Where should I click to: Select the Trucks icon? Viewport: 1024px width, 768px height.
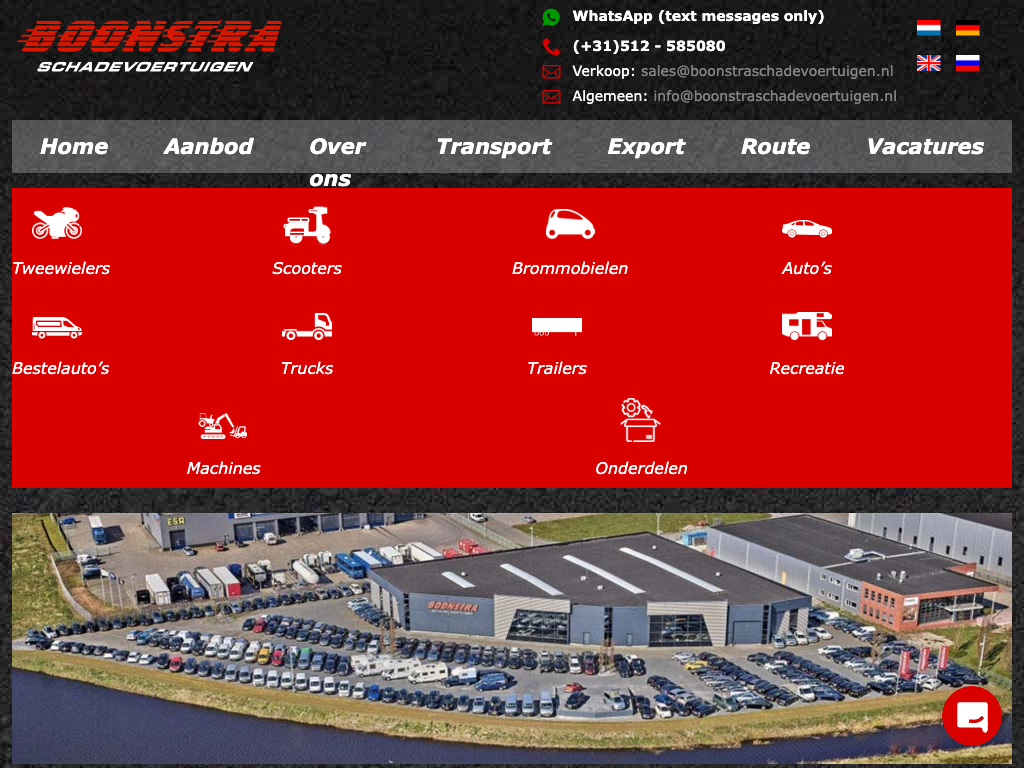pos(307,326)
